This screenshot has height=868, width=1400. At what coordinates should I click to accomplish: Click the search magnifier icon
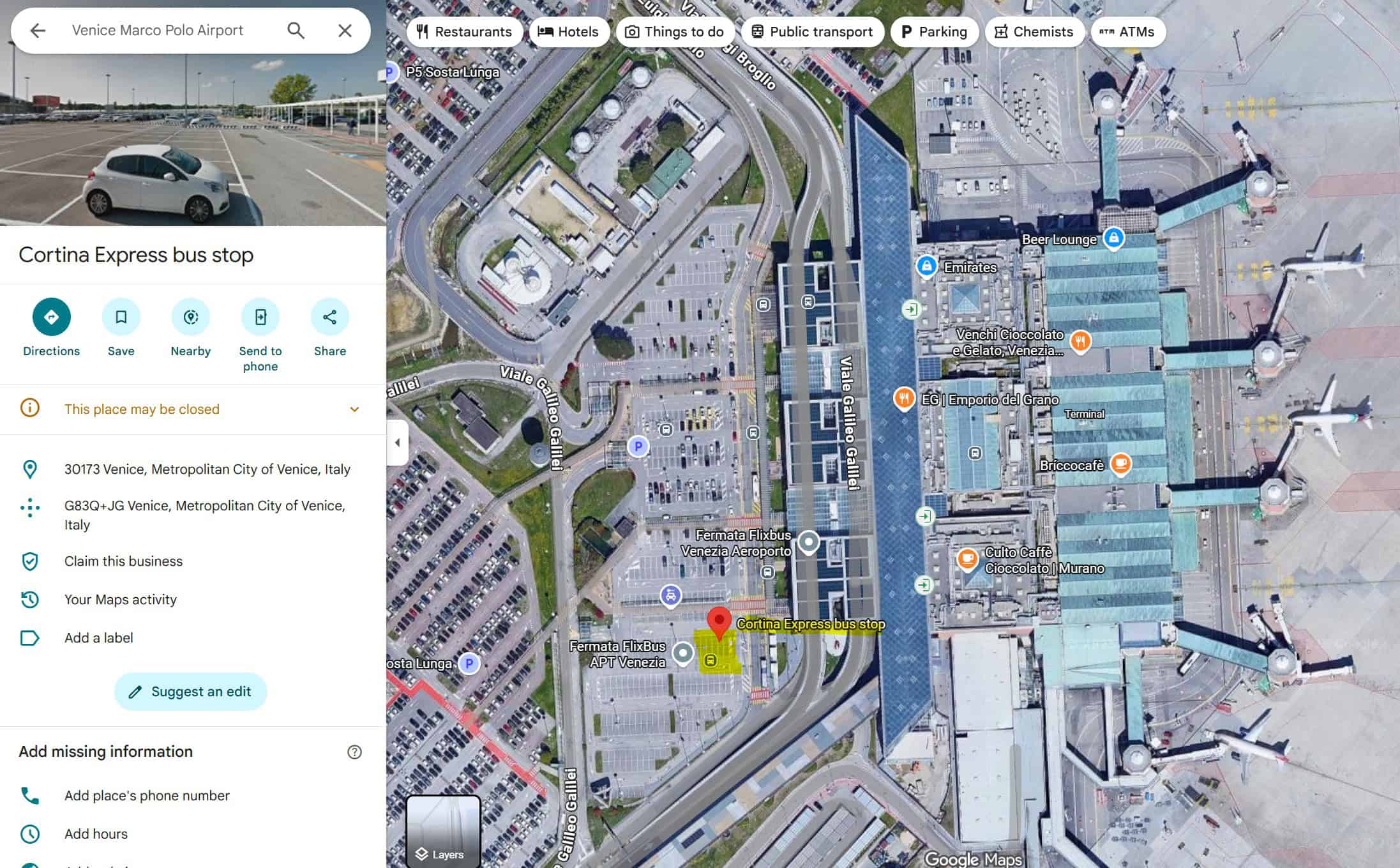click(x=296, y=30)
